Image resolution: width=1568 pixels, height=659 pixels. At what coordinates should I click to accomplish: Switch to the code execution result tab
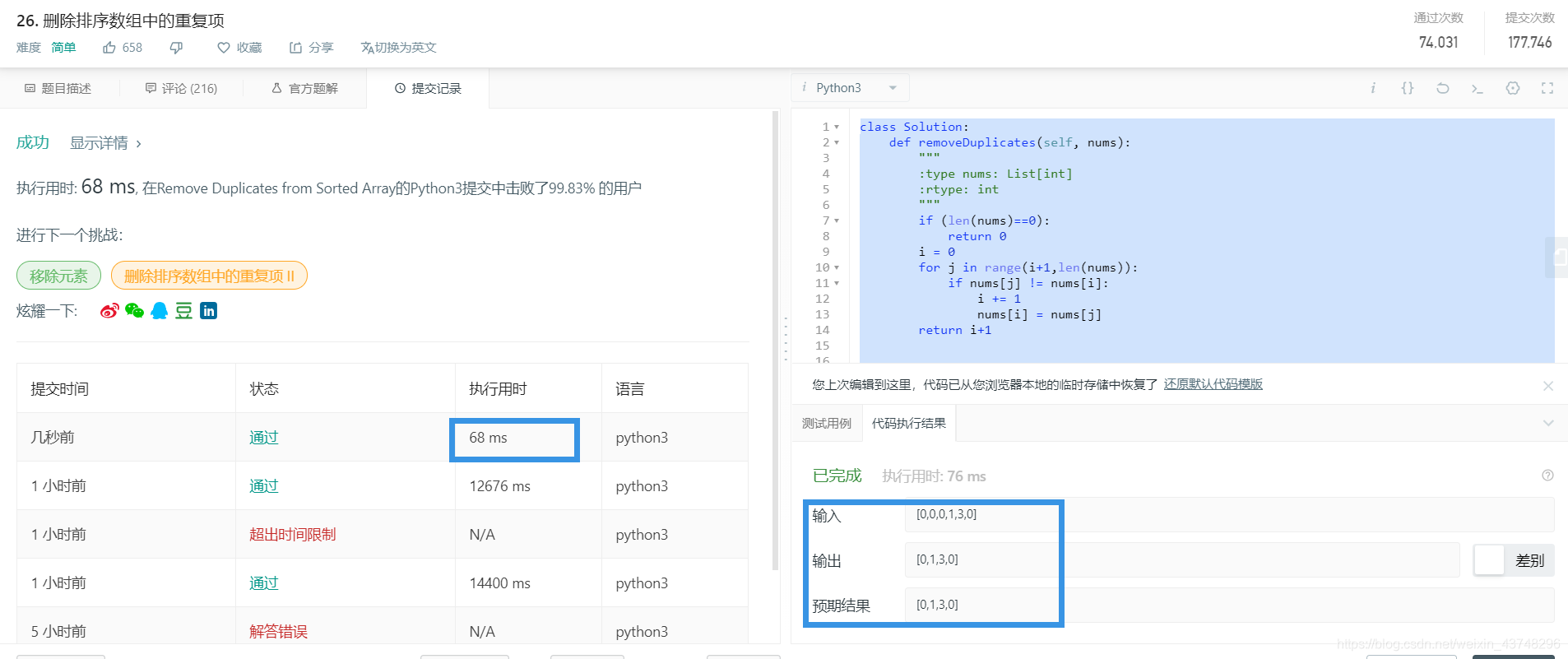click(x=909, y=424)
